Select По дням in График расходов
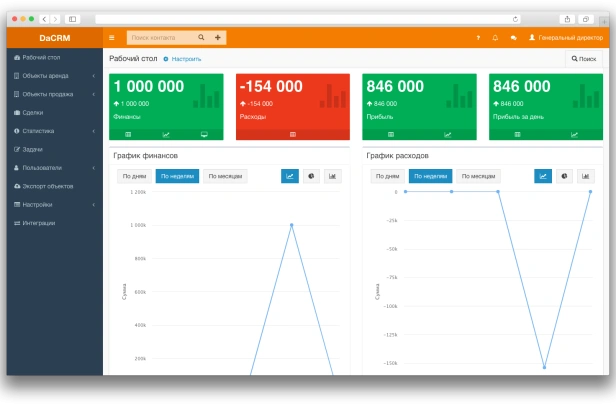Image resolution: width=616 pixels, height=405 pixels. pos(386,176)
